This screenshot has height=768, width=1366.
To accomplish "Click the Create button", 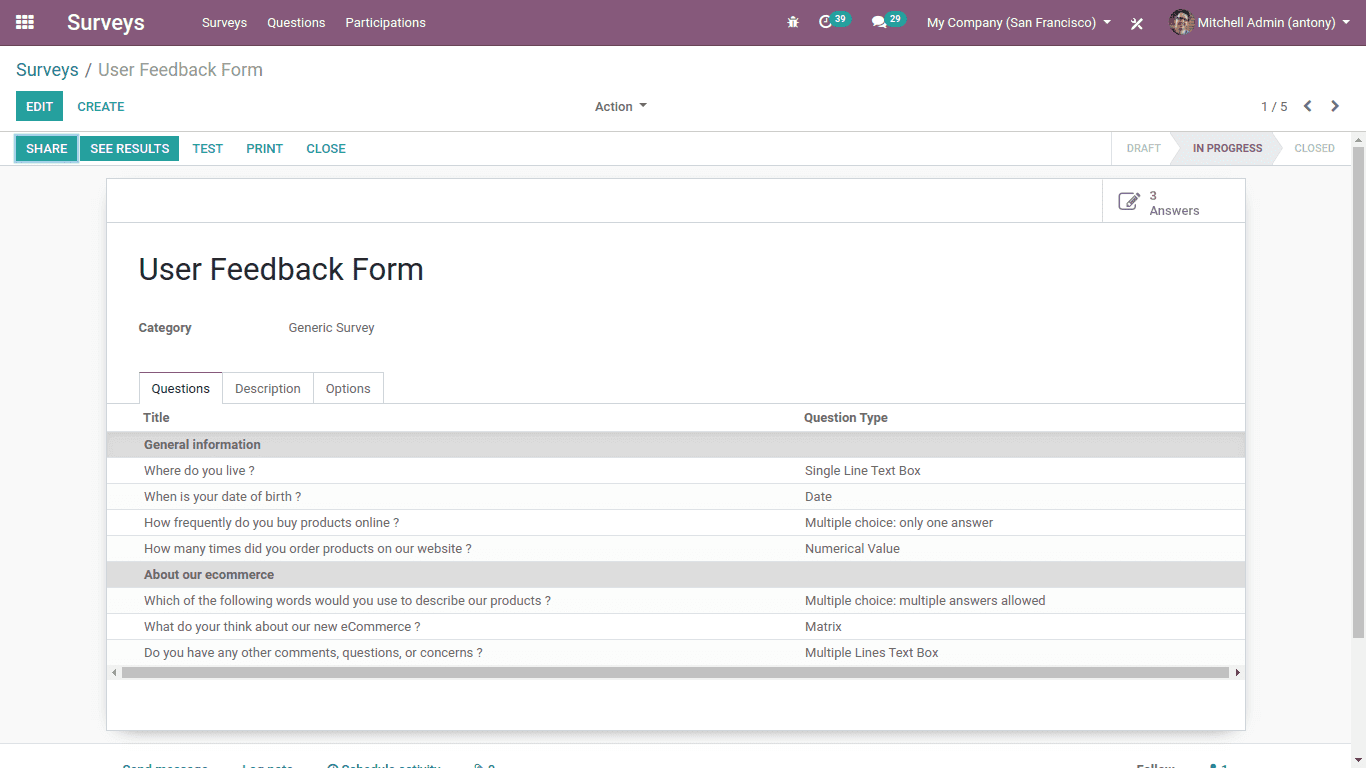I will point(101,106).
